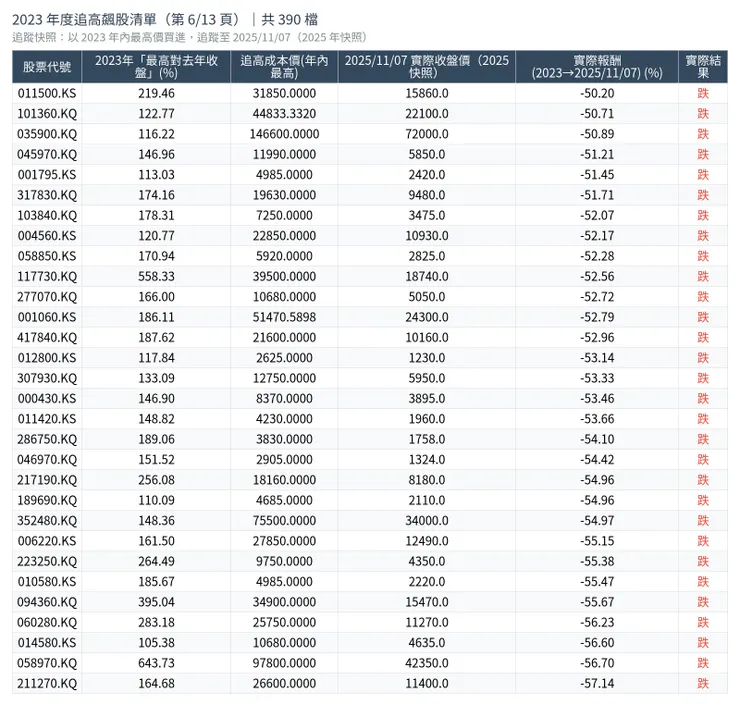Click closing price 72000.0
Screen dimensions: 740x706
pos(427,134)
